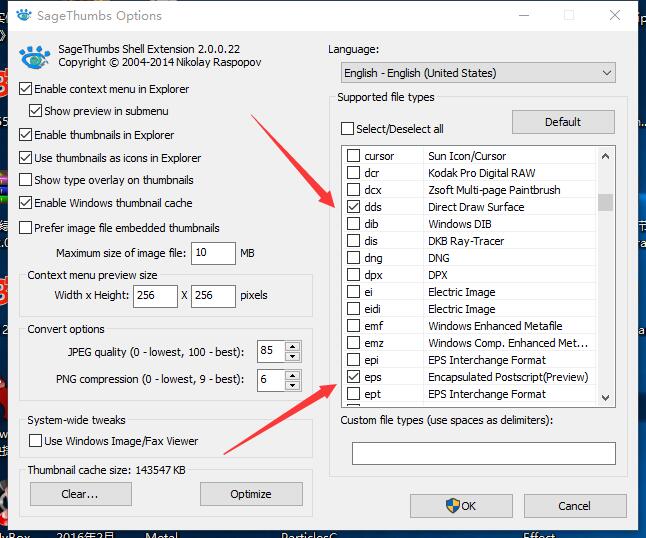This screenshot has height=538, width=646.
Task: Uncheck the dds Direct Draw Surface type
Action: pos(353,207)
